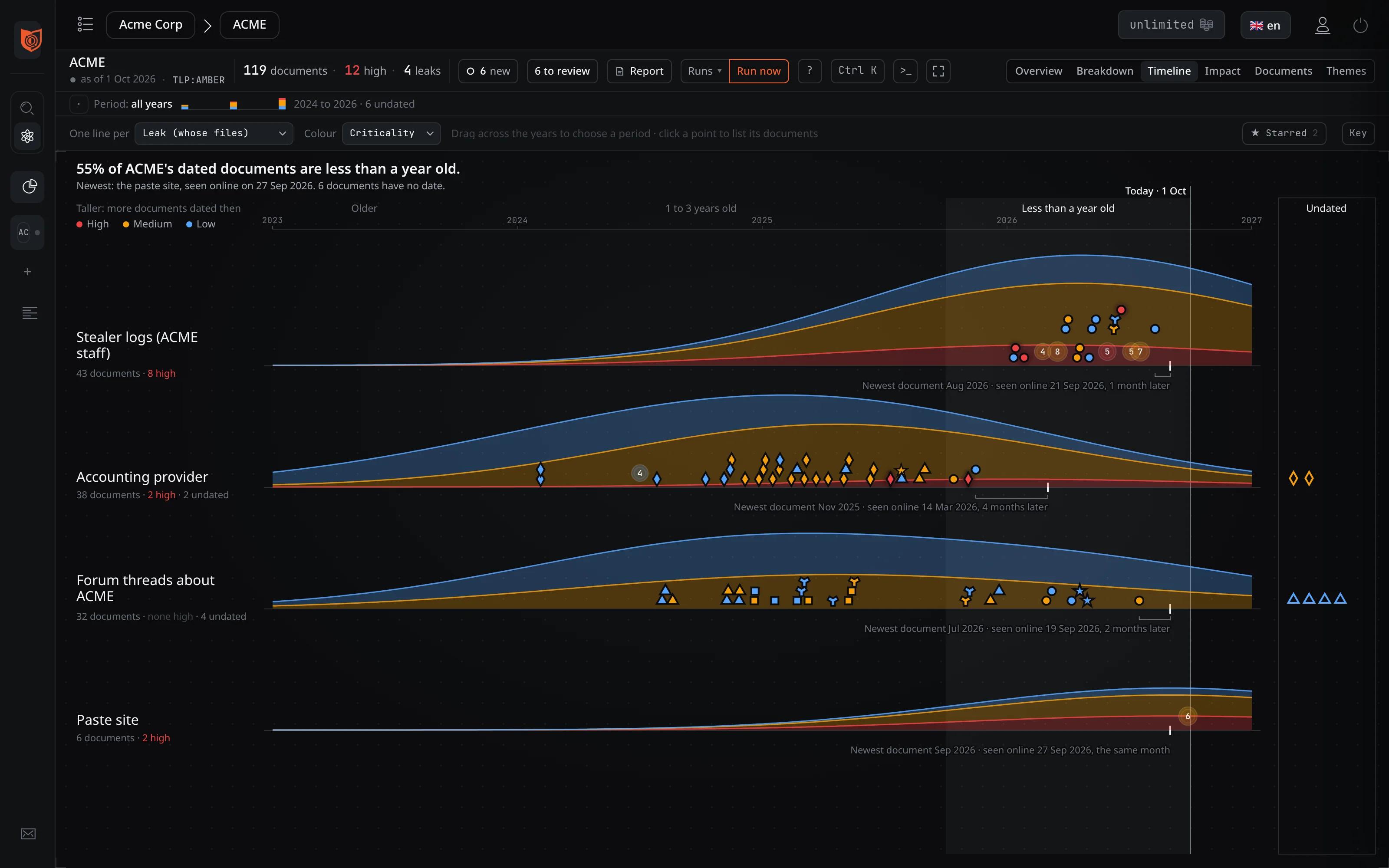Open help via the question mark button
The height and width of the screenshot is (868, 1389).
pos(809,71)
